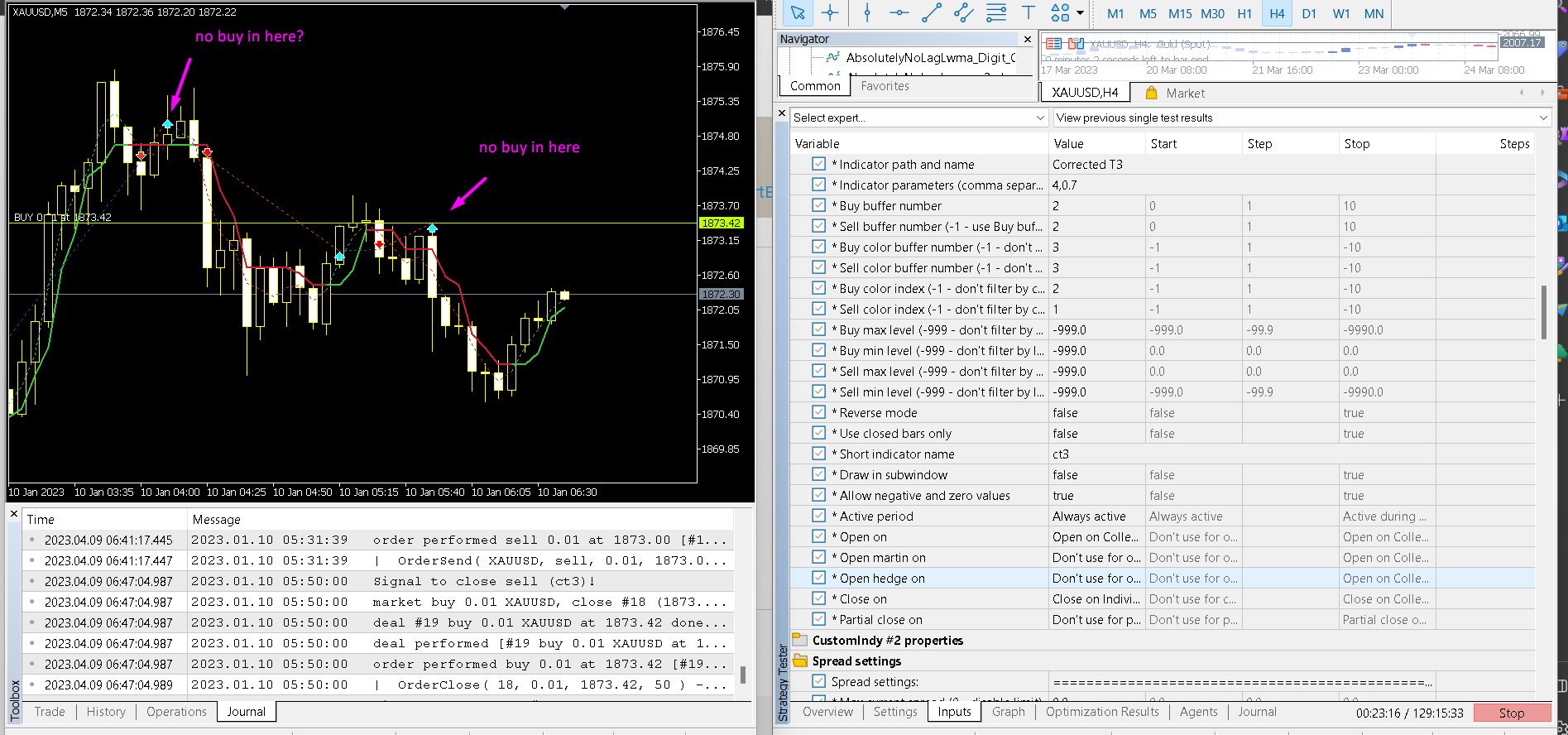
Task: Activate the crosshair tool
Action: (x=830, y=13)
